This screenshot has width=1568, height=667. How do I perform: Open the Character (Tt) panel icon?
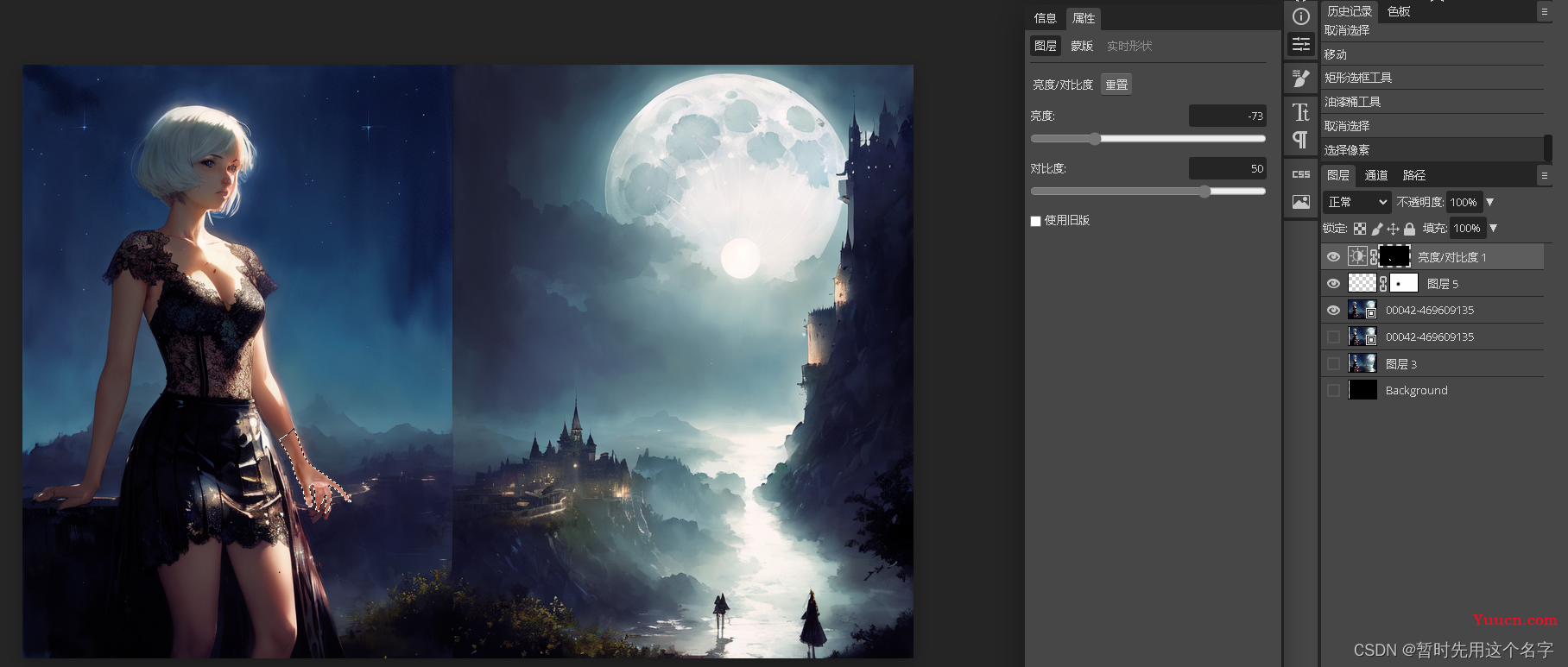(1301, 112)
